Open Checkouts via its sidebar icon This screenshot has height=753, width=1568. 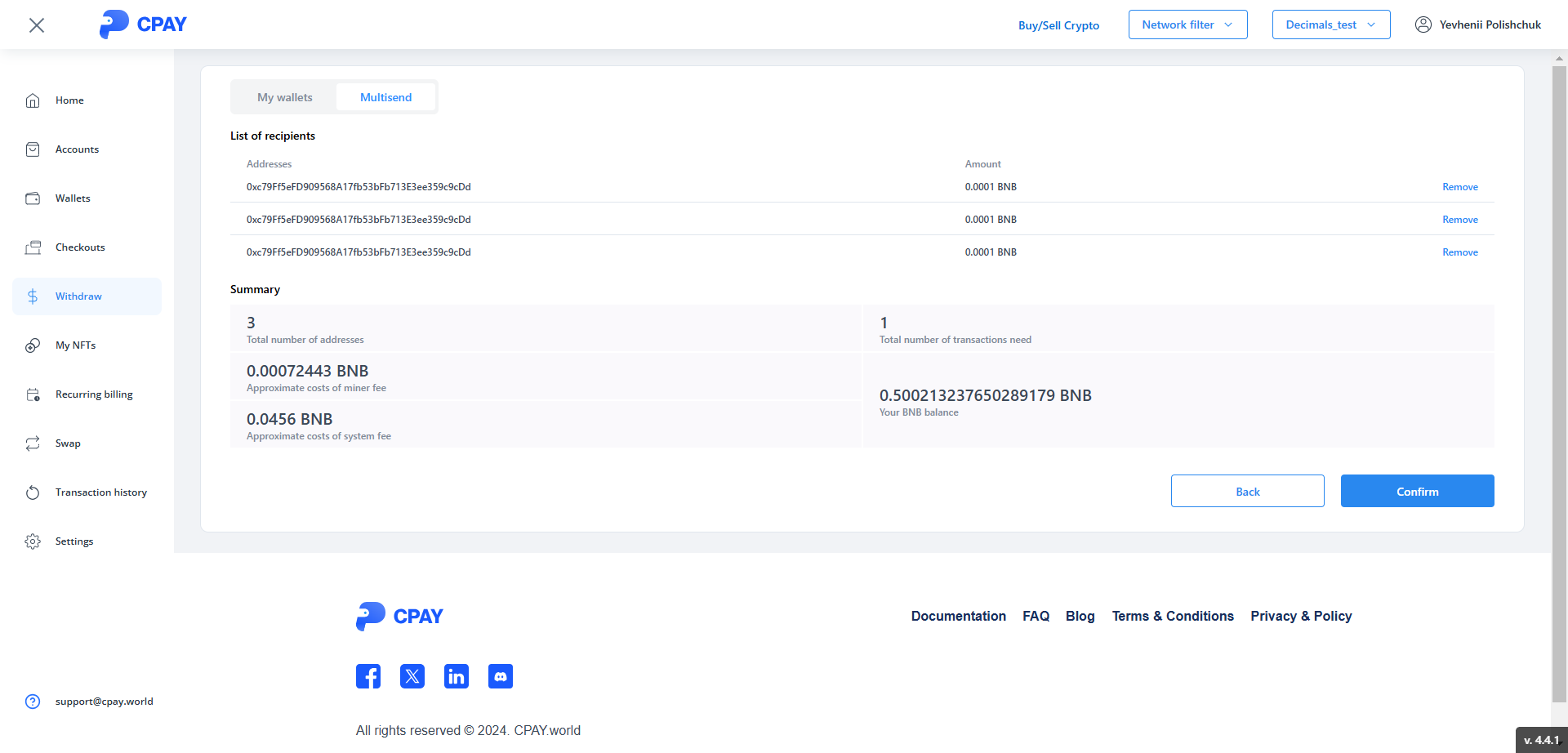tap(33, 247)
